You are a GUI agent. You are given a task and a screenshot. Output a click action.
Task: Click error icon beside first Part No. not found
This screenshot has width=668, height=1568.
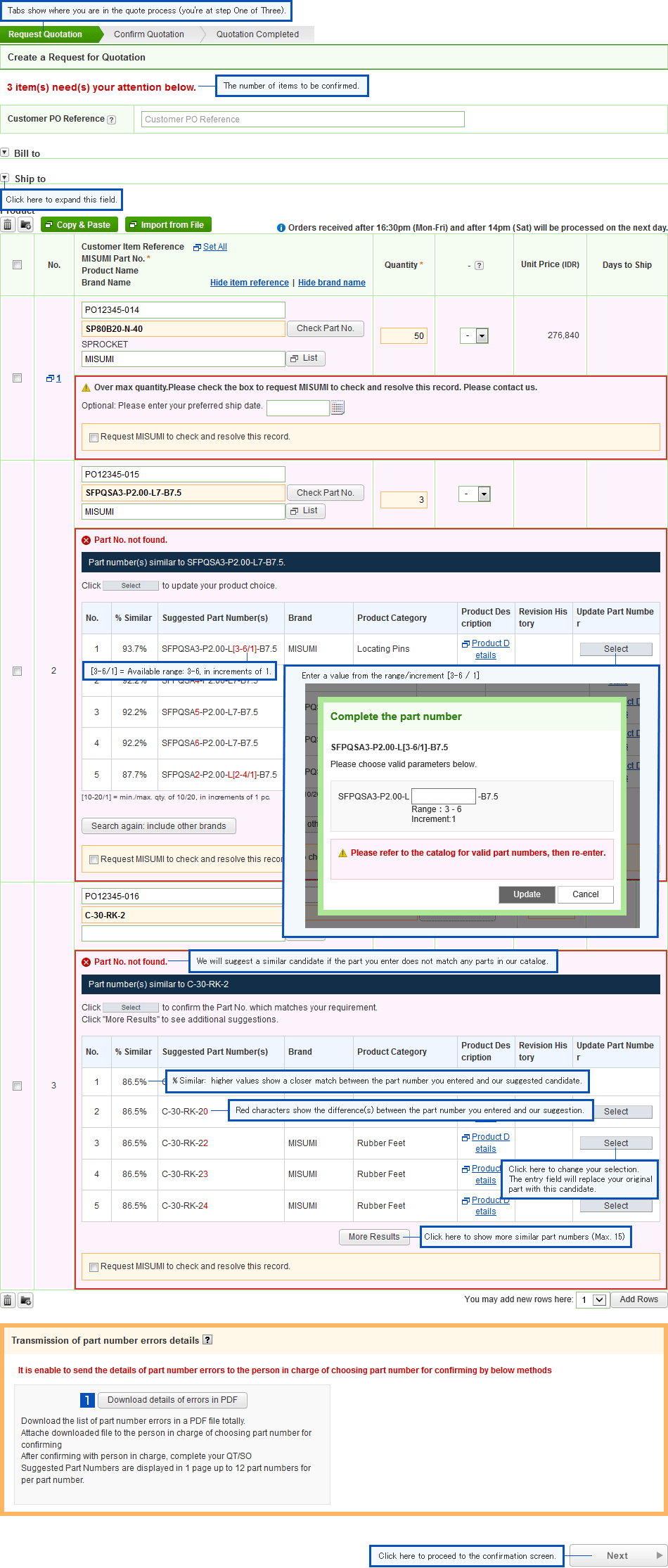86,540
